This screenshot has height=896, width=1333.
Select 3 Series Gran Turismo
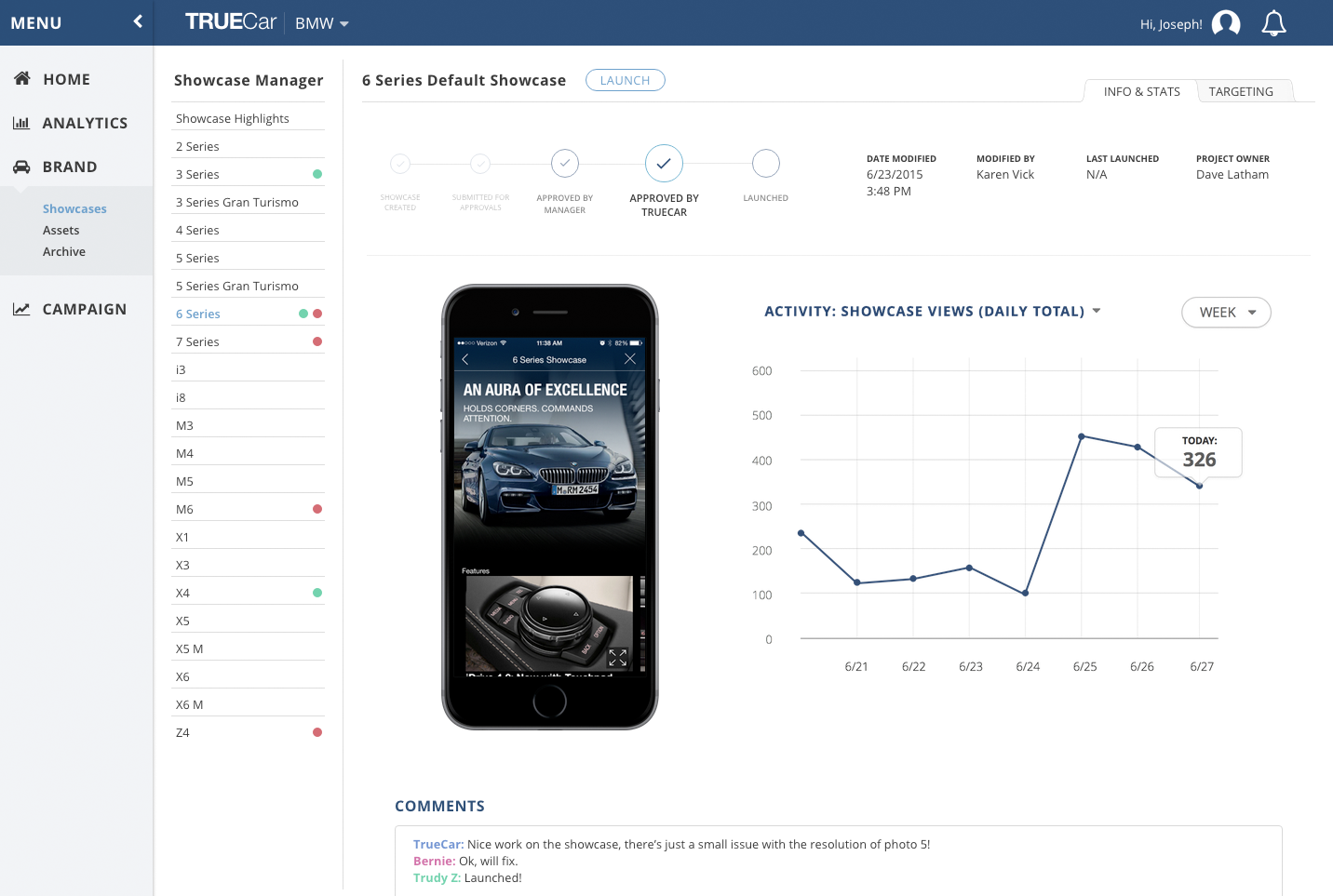tap(249, 202)
